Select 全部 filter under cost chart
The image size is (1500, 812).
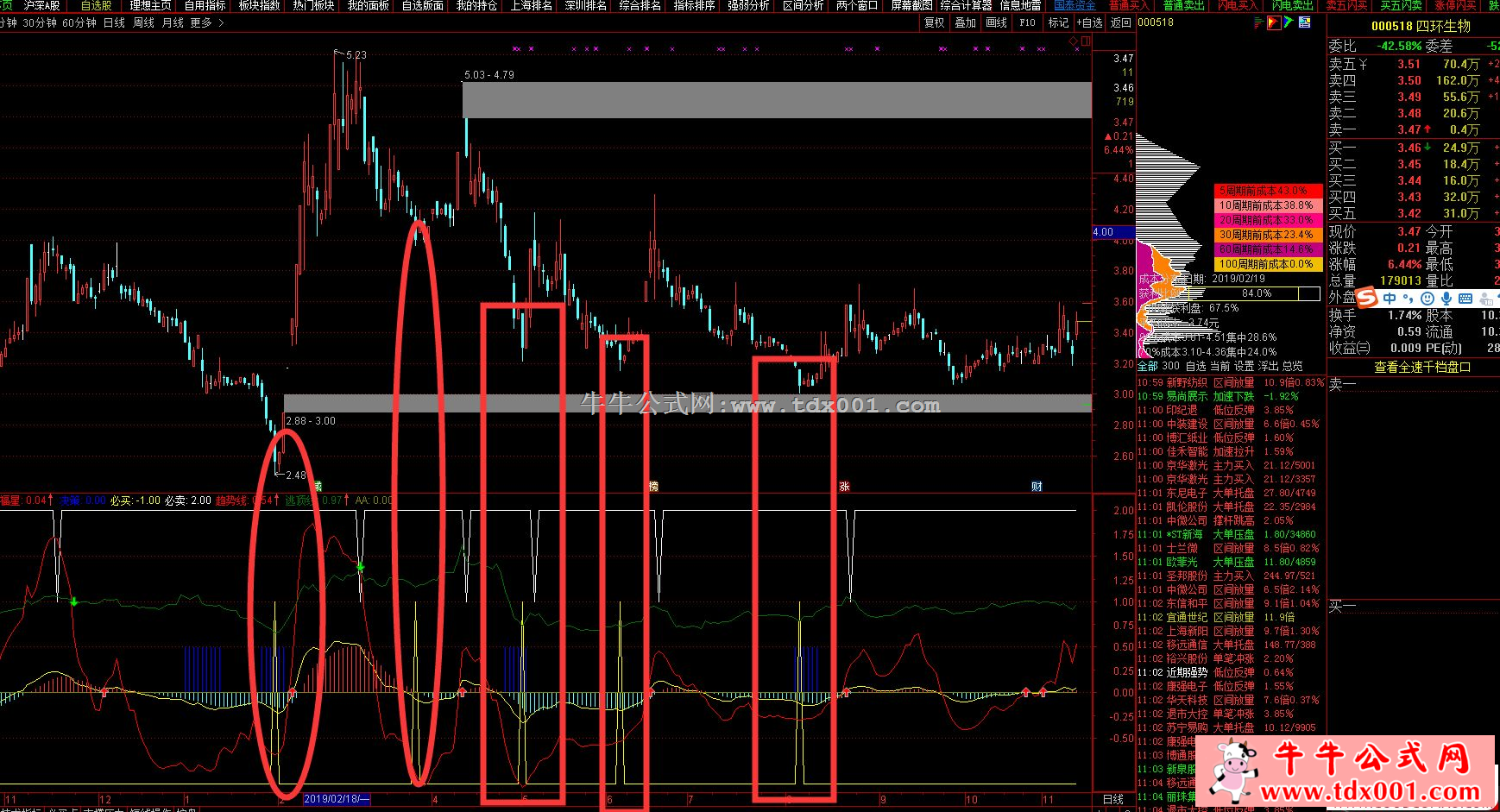pyautogui.click(x=1147, y=366)
